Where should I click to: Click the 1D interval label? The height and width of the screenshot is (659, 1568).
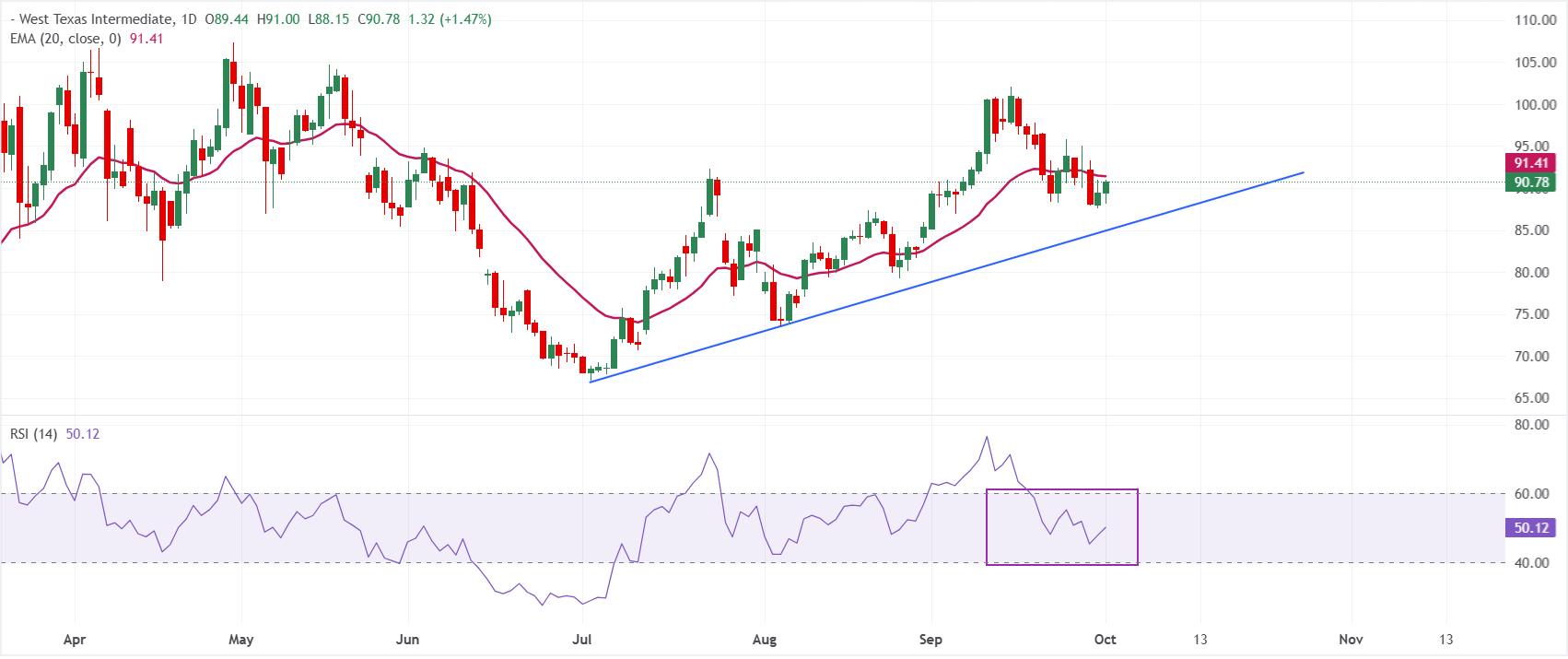pos(188,19)
